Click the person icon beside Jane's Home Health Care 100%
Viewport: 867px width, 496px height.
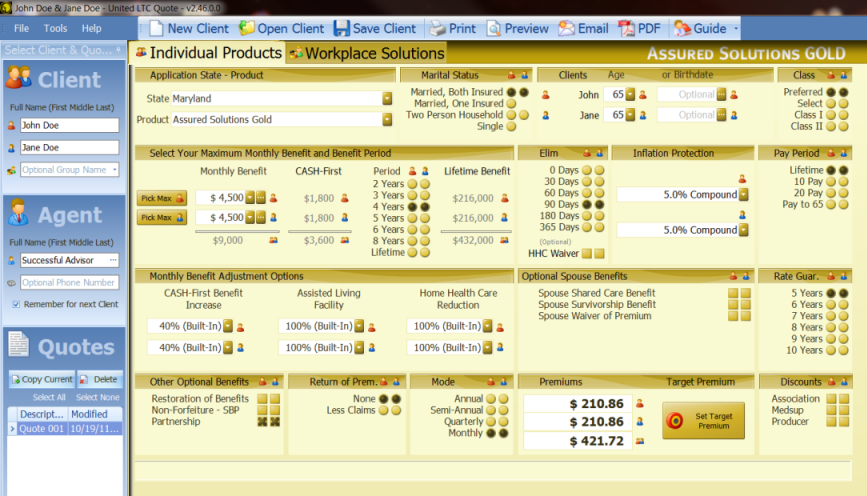pyautogui.click(x=500, y=347)
